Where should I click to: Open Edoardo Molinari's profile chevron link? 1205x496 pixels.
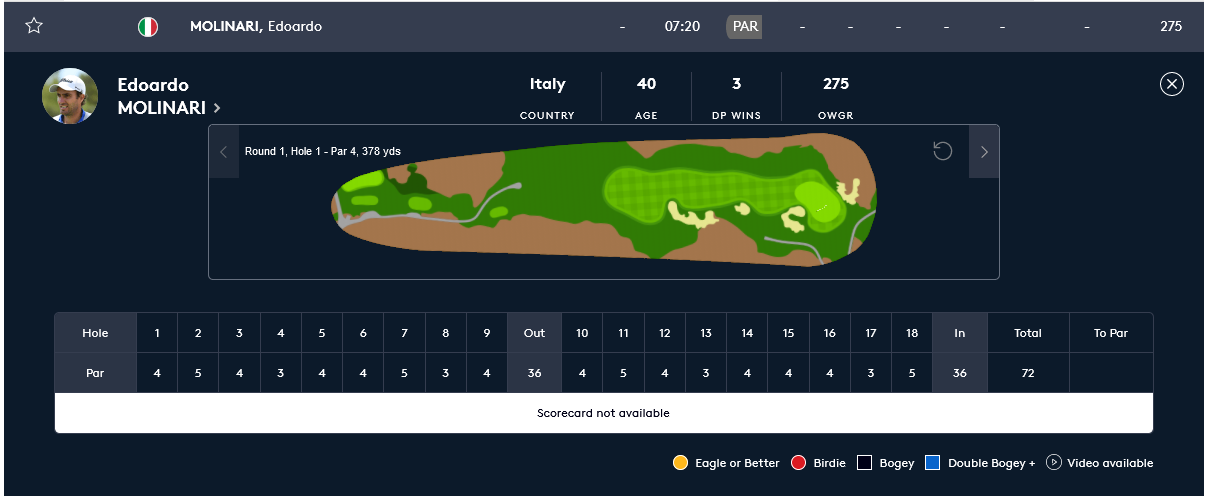pos(217,108)
